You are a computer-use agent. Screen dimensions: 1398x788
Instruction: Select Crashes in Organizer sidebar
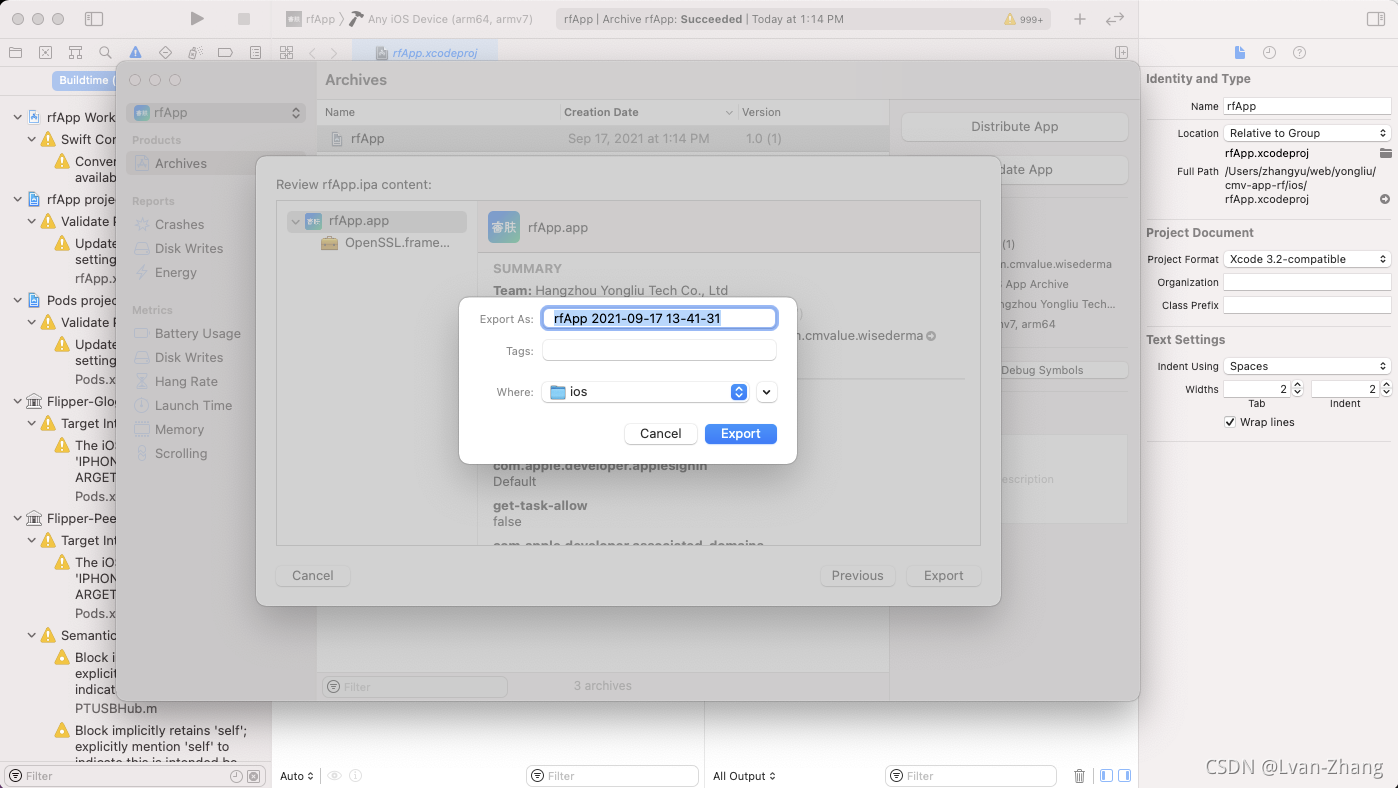[179, 225]
